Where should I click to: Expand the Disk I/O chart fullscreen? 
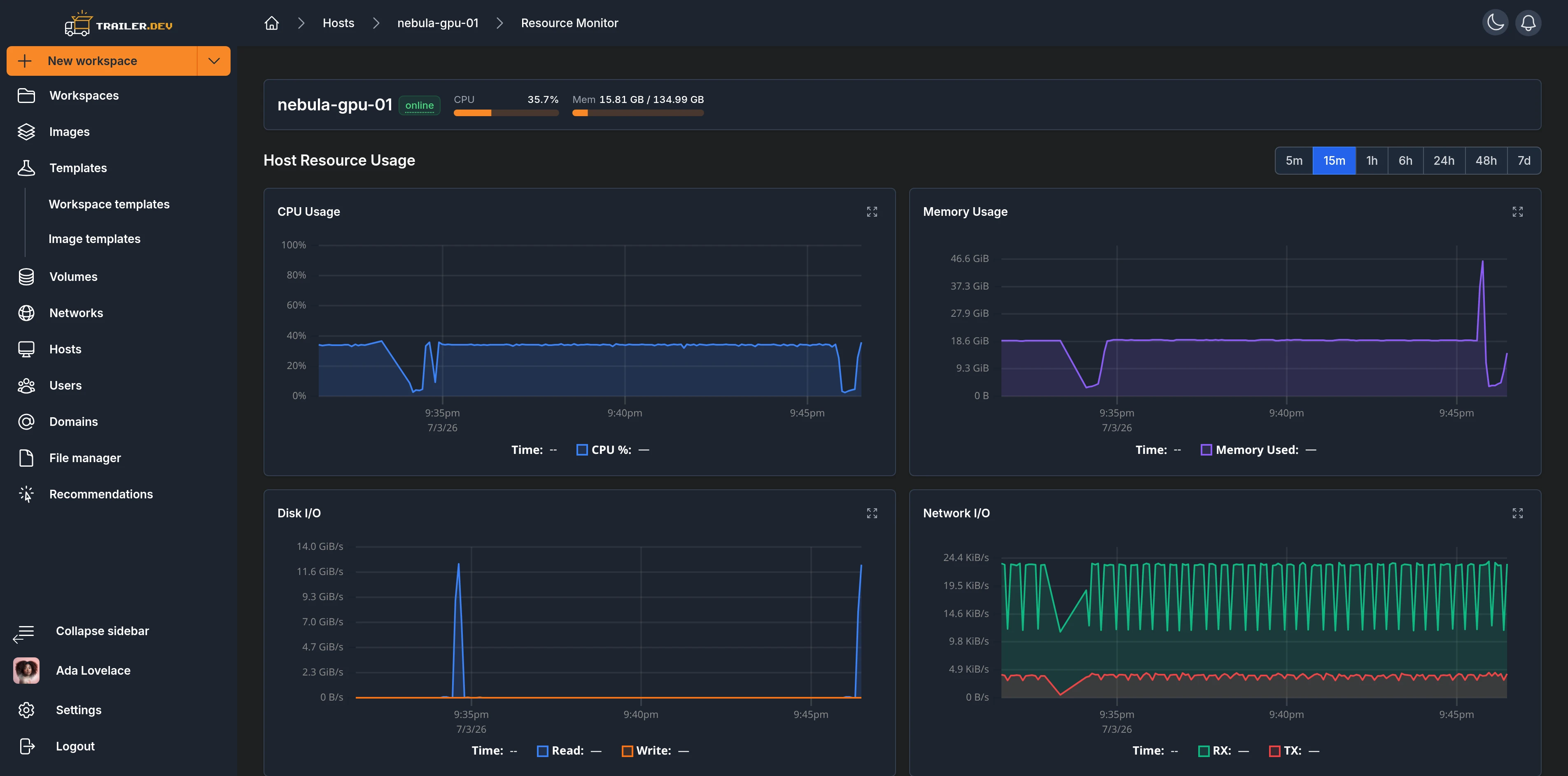(872, 513)
